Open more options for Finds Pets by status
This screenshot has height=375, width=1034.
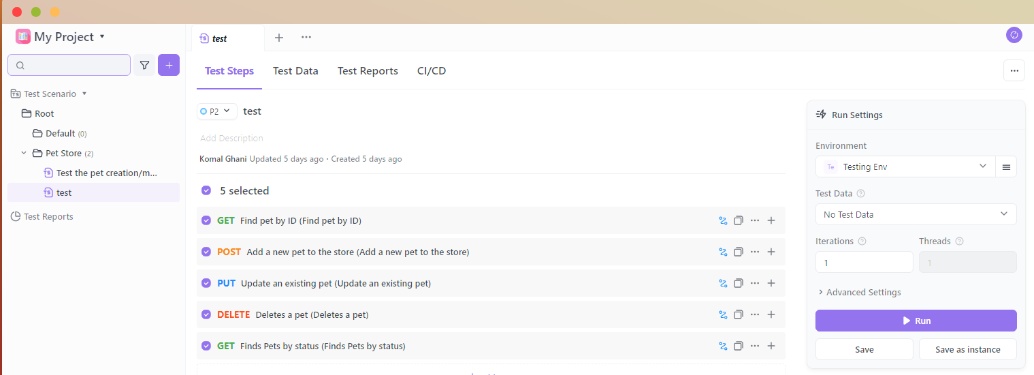click(755, 346)
